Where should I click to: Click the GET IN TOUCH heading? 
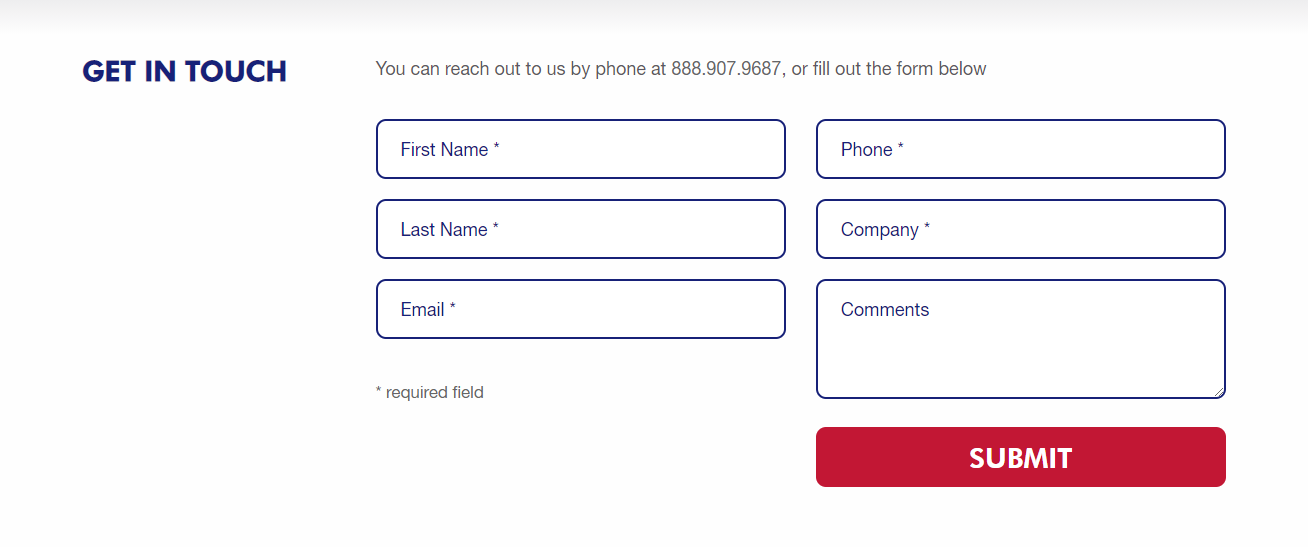[184, 71]
